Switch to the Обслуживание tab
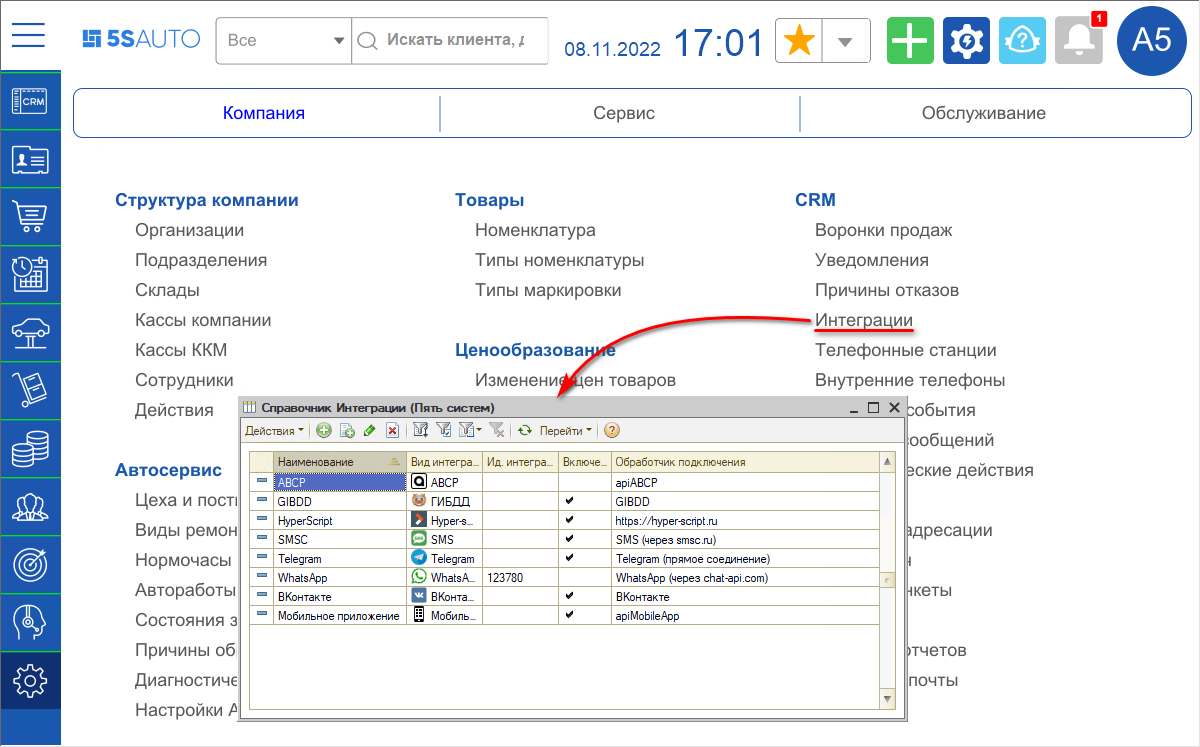Image resolution: width=1200 pixels, height=747 pixels. (984, 113)
